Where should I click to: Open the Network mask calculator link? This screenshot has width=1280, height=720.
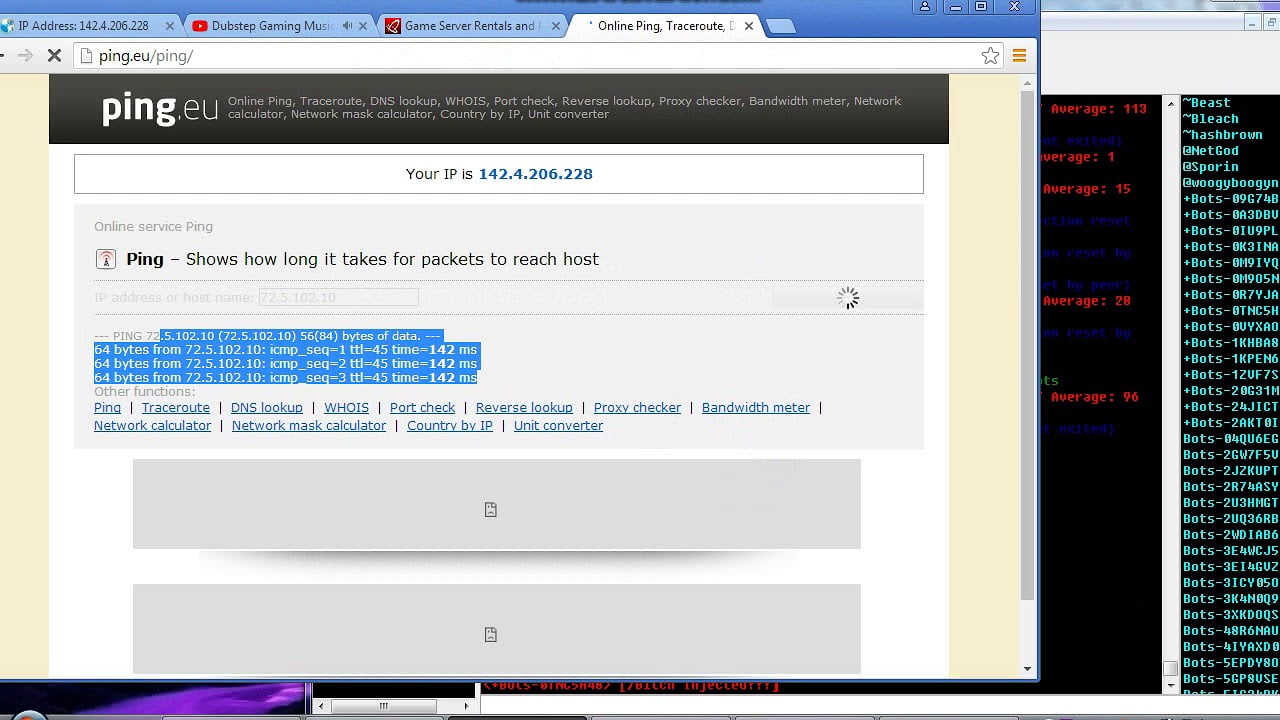point(309,426)
